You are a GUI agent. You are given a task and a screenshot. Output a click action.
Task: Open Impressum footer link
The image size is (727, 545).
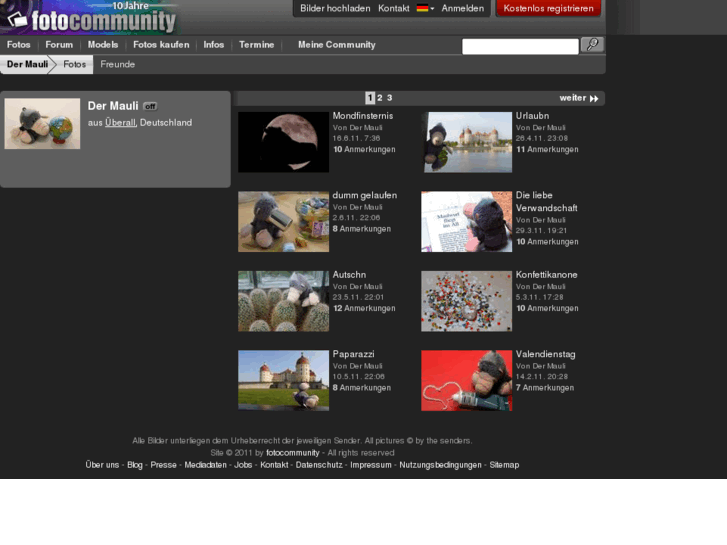point(371,465)
